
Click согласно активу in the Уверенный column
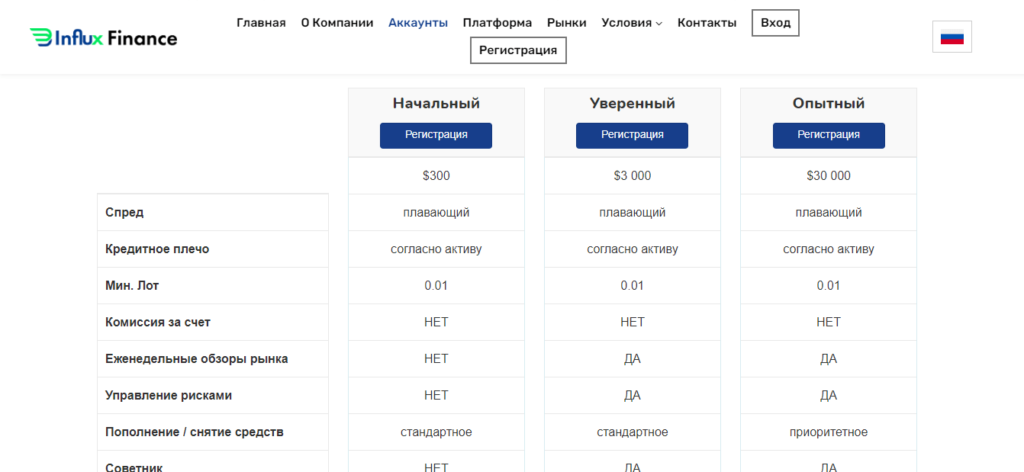tap(632, 249)
